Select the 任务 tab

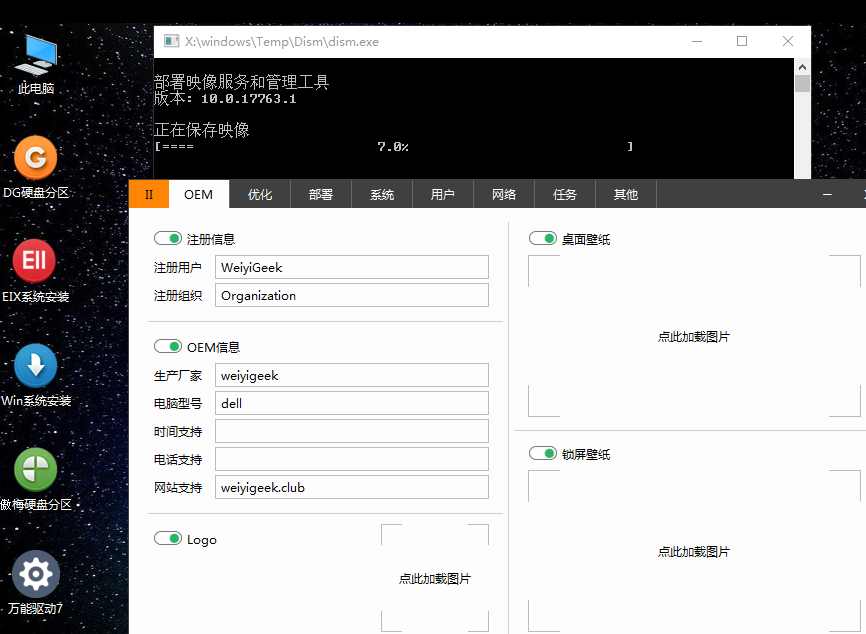click(565, 194)
